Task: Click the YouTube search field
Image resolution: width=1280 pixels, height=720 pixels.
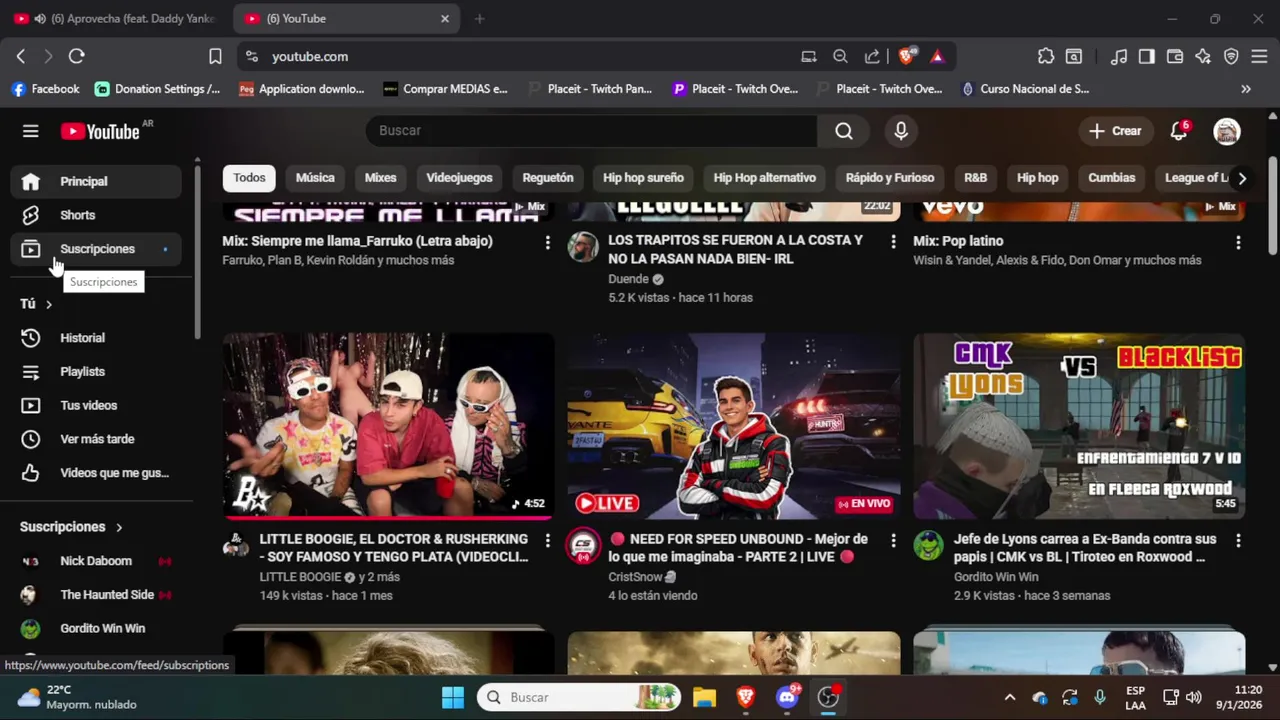Action: coord(592,131)
